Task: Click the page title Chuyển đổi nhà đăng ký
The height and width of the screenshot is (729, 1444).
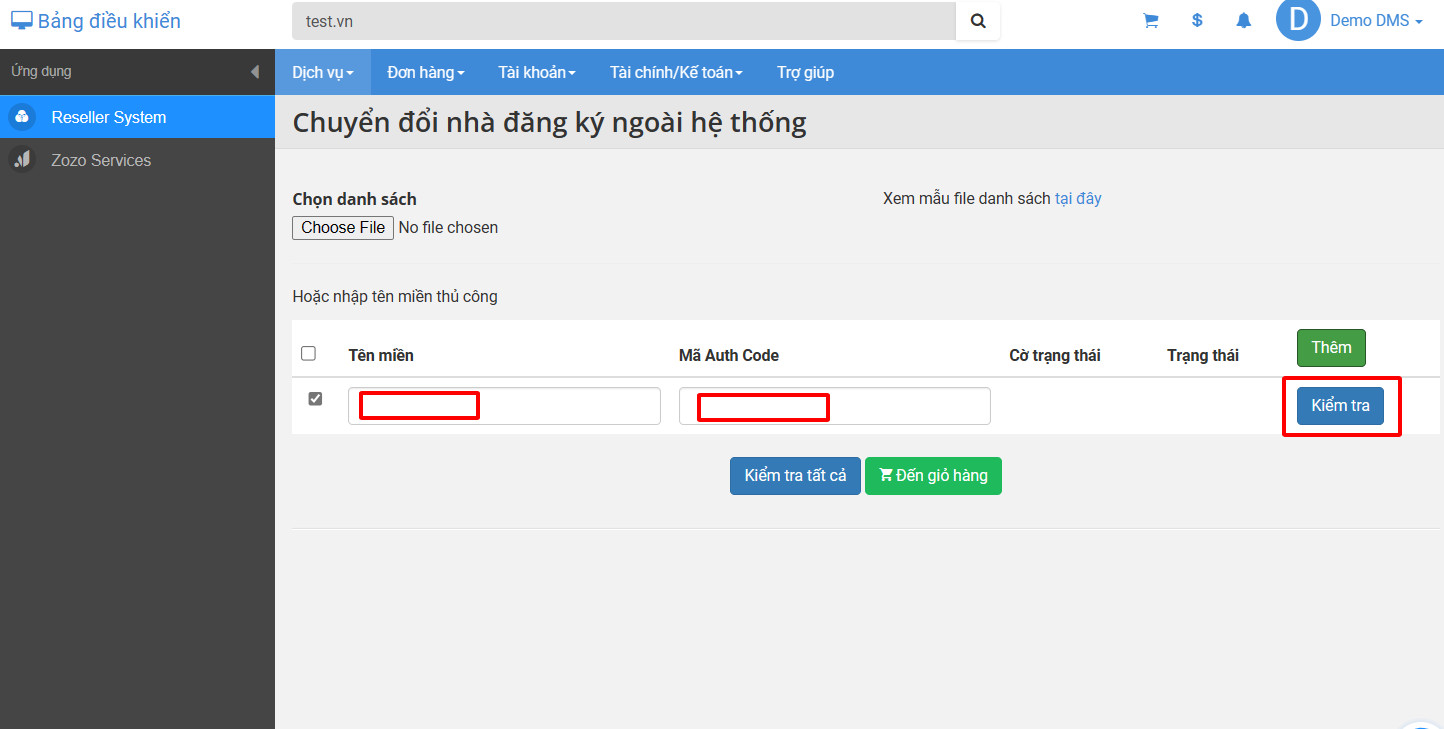Action: (549, 123)
